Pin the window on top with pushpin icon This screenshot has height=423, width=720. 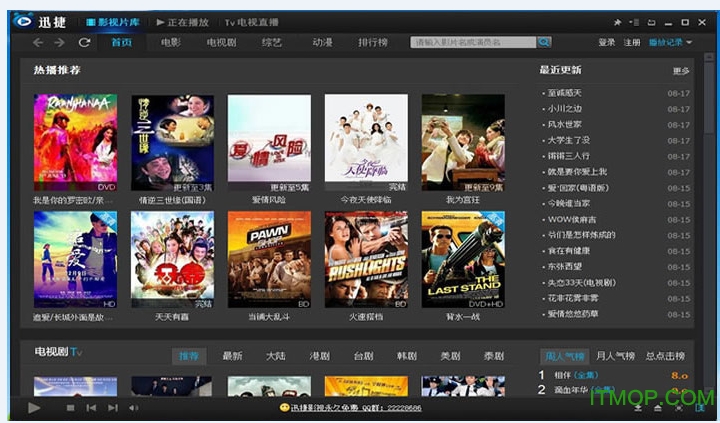pyautogui.click(x=618, y=22)
